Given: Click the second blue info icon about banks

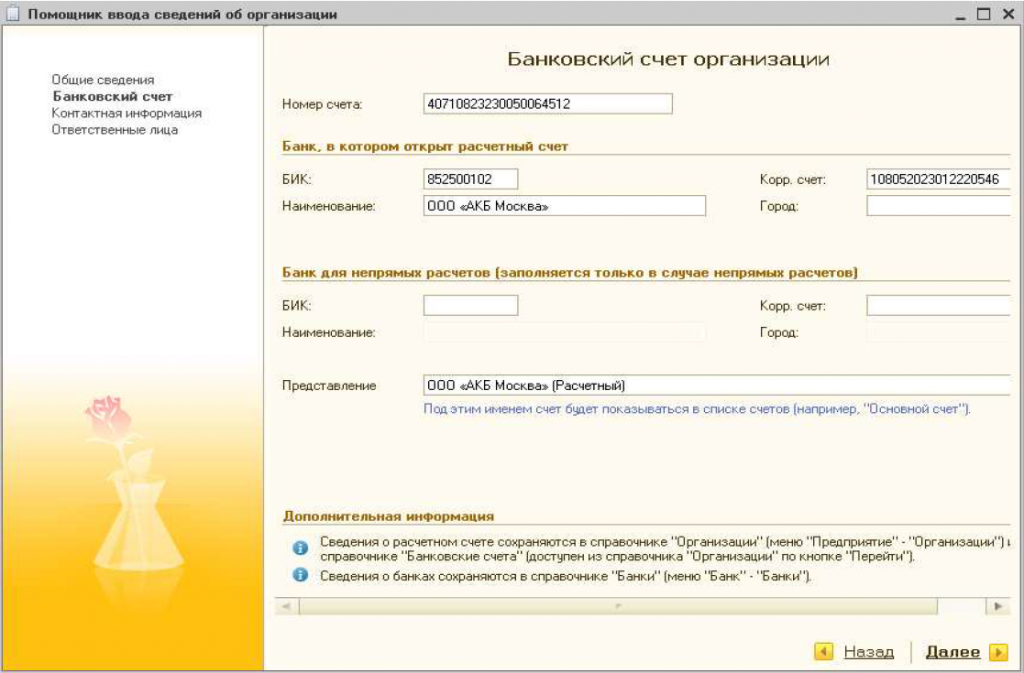Looking at the screenshot, I should tap(299, 576).
